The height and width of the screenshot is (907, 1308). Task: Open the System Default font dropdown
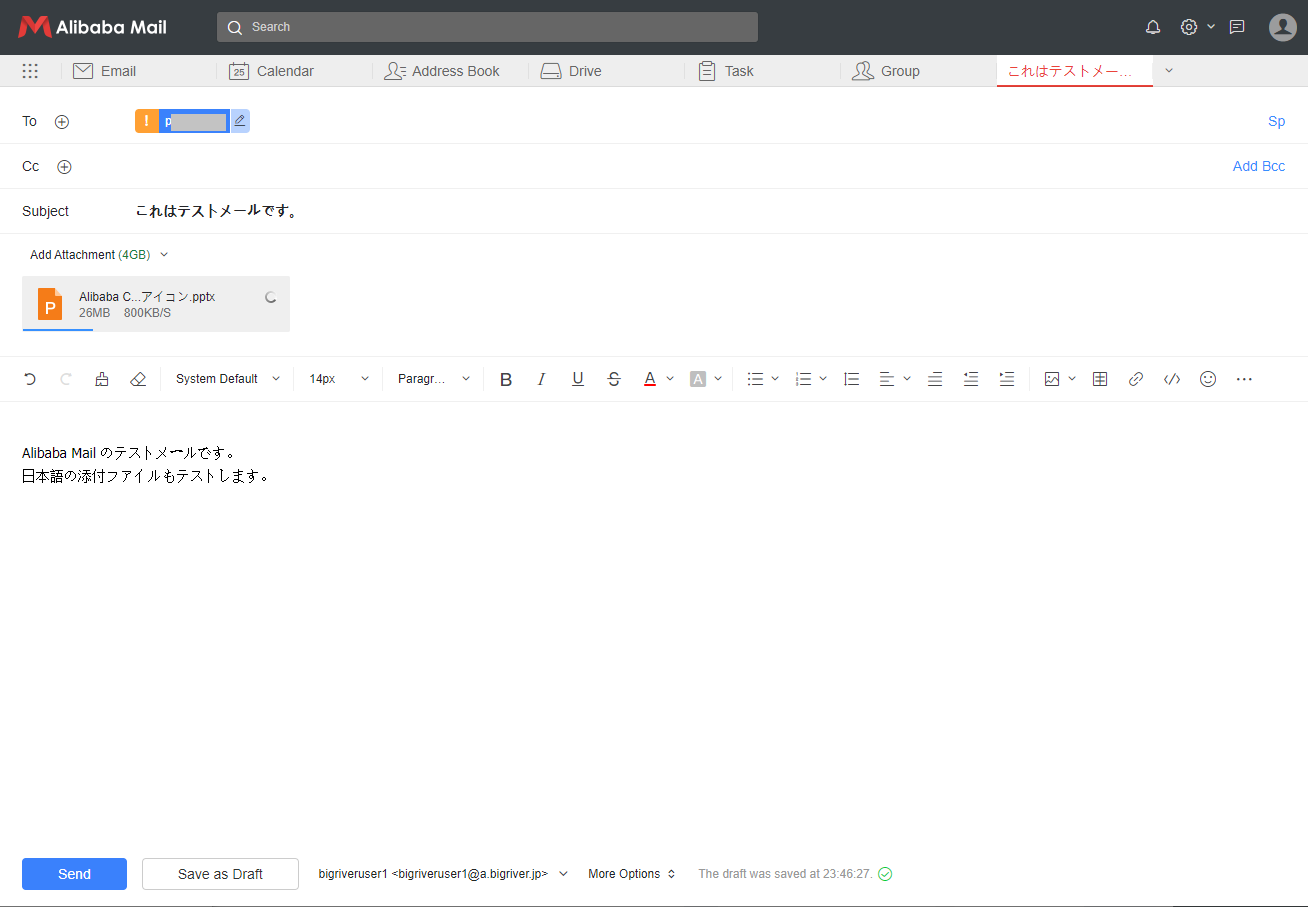click(x=227, y=379)
